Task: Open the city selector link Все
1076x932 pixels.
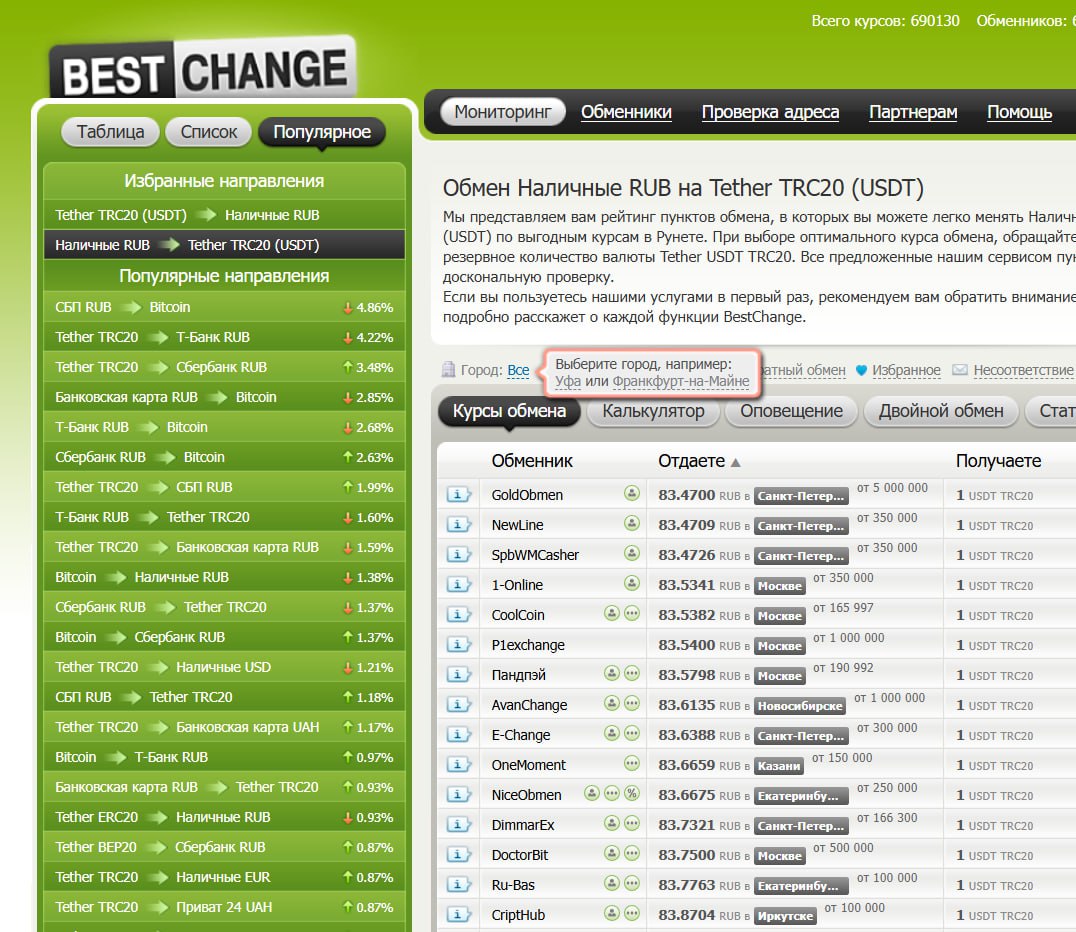Action: pos(518,370)
